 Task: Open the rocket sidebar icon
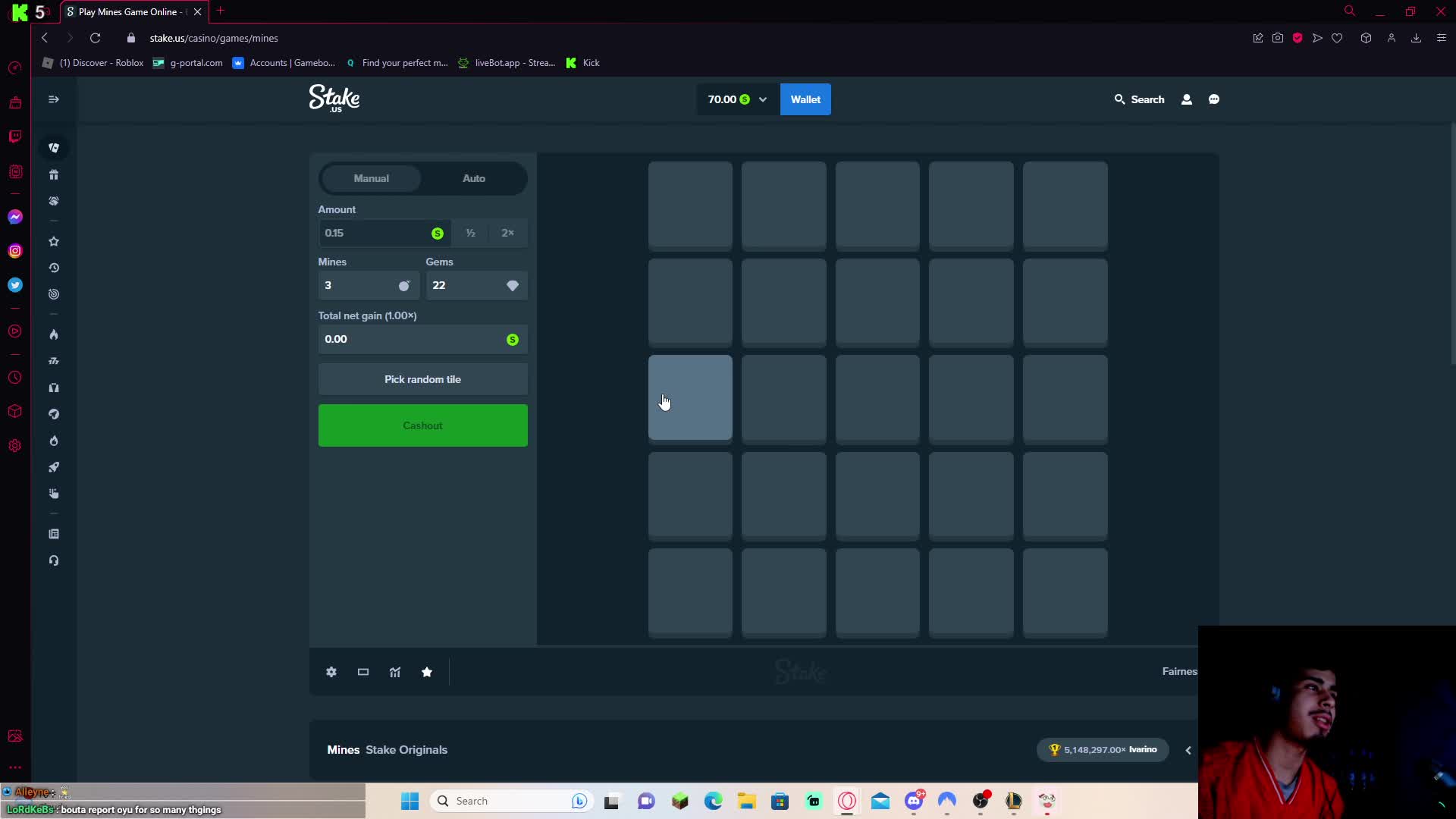(x=54, y=467)
